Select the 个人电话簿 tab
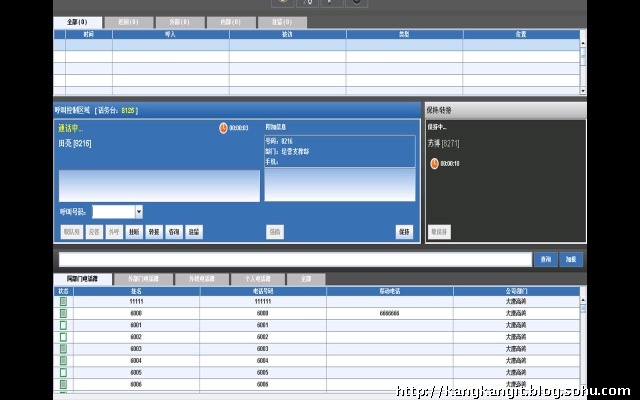640x400 pixels. tap(257, 278)
